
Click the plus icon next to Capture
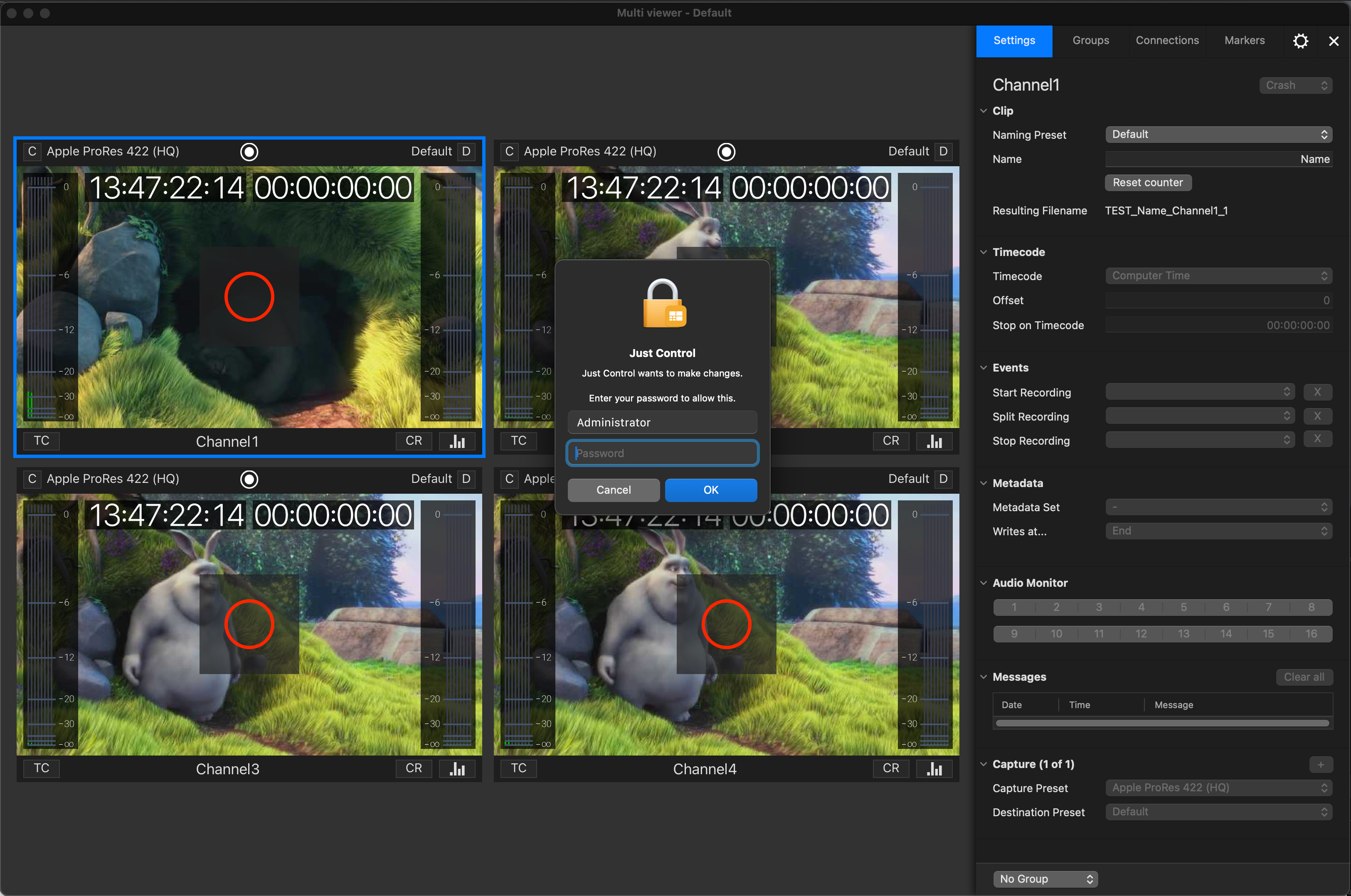1321,765
